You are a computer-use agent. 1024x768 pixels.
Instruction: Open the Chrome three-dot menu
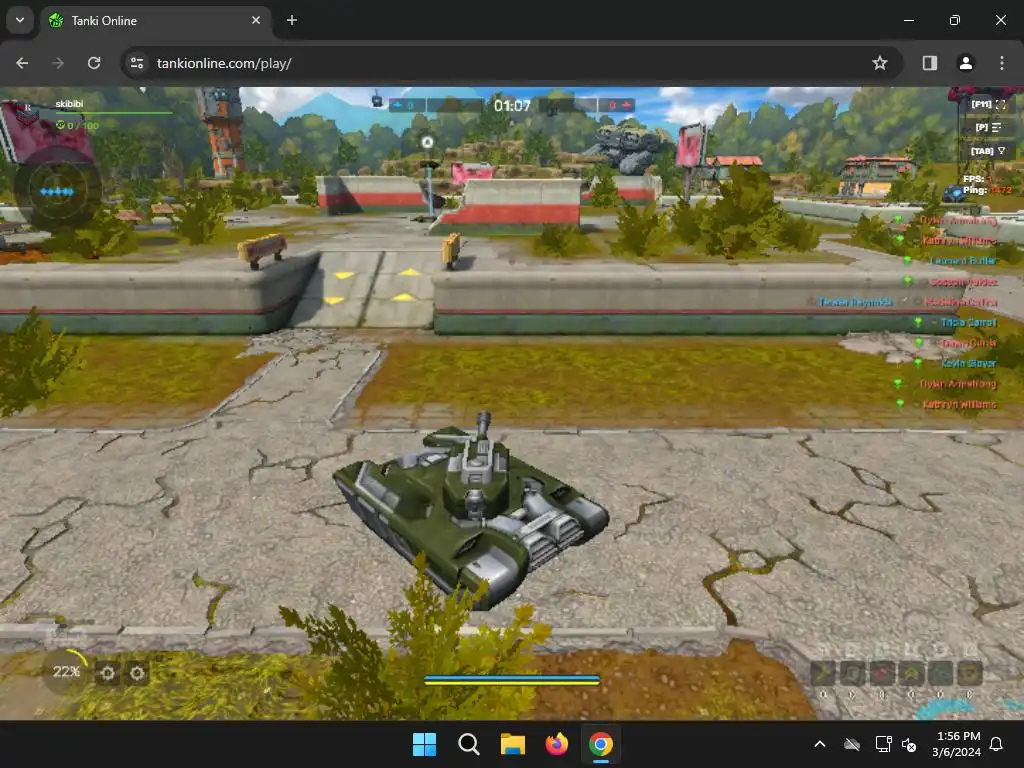[1002, 63]
